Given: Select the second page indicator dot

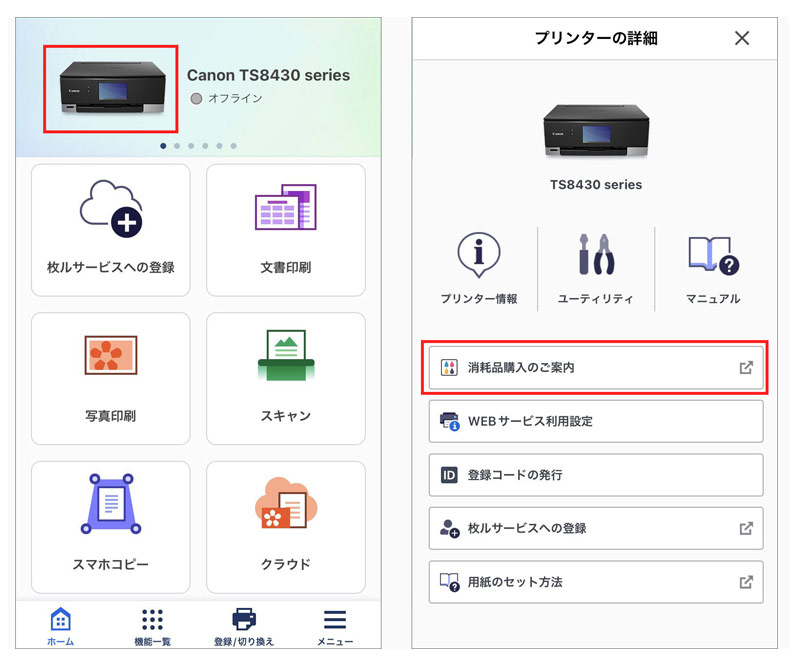Looking at the screenshot, I should click(x=177, y=146).
